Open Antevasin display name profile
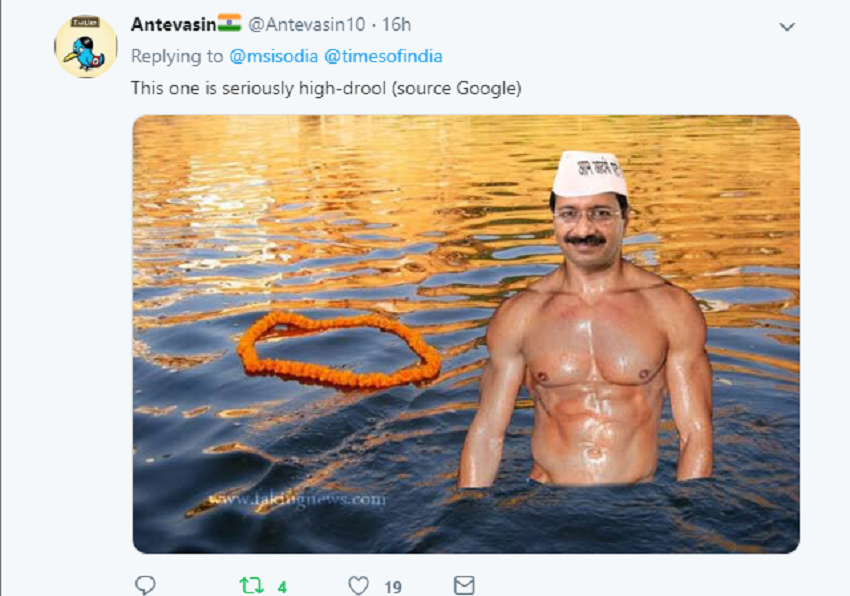 tap(173, 24)
